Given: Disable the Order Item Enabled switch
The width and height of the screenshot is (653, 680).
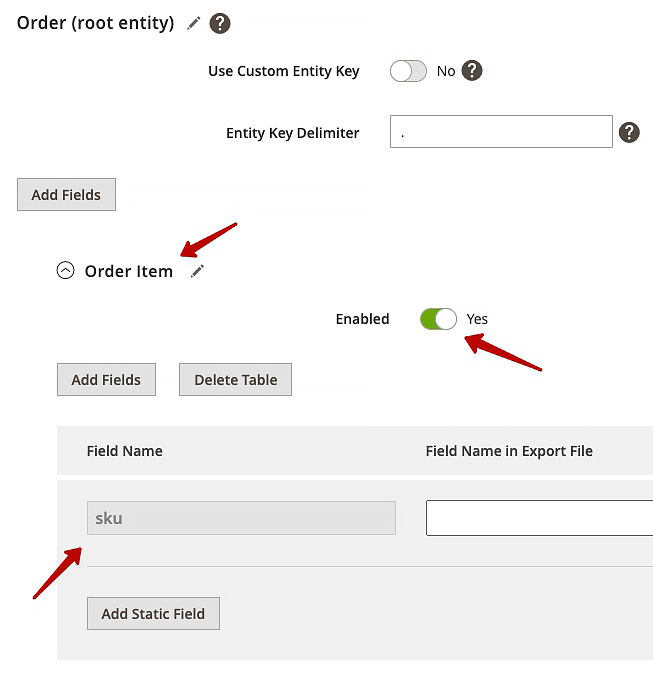Looking at the screenshot, I should point(438,319).
